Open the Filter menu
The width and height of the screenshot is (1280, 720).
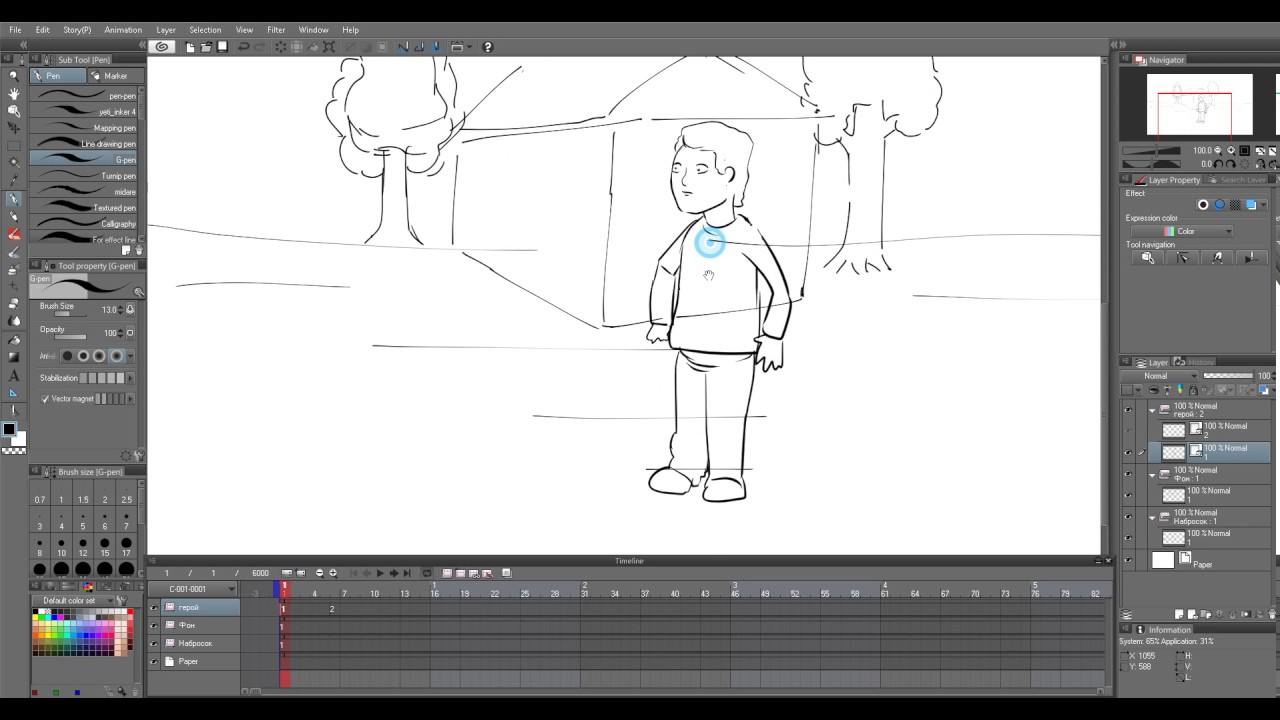pos(276,30)
